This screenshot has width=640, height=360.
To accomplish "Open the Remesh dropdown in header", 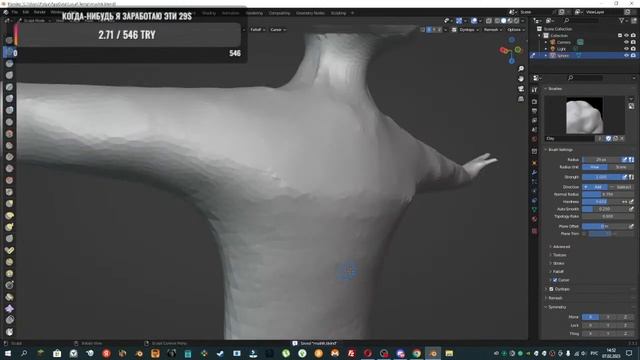I will tap(493, 30).
